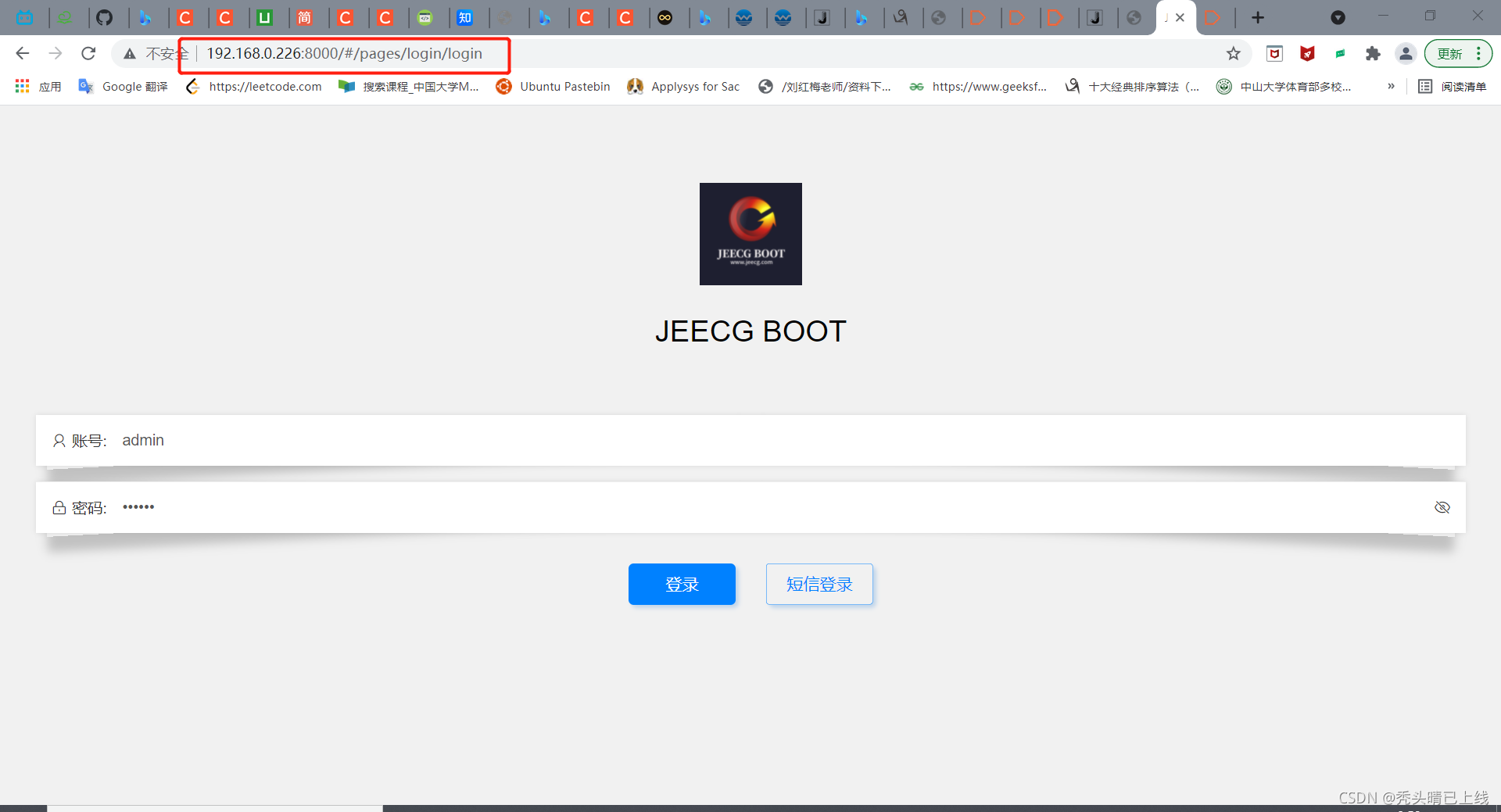Viewport: 1501px width, 812px height.
Task: Switch to the green U icon tab
Action: (x=264, y=17)
